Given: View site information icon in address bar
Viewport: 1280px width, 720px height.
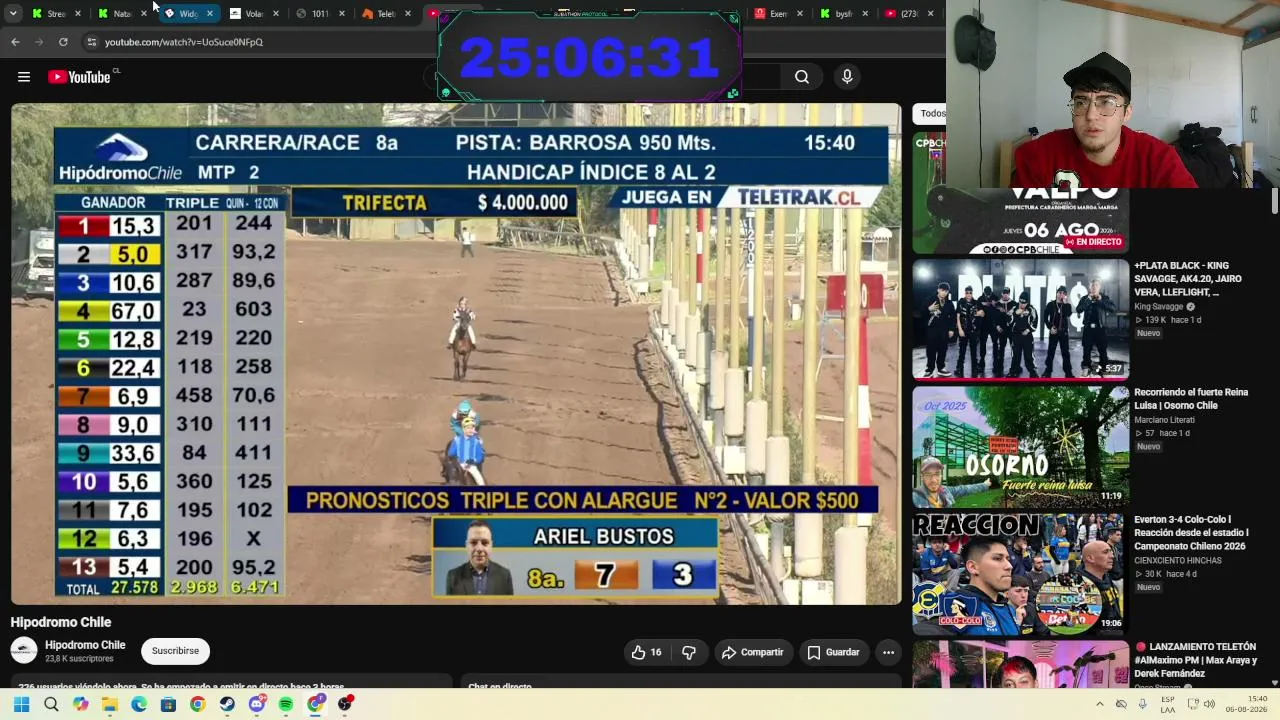Looking at the screenshot, I should [x=91, y=42].
